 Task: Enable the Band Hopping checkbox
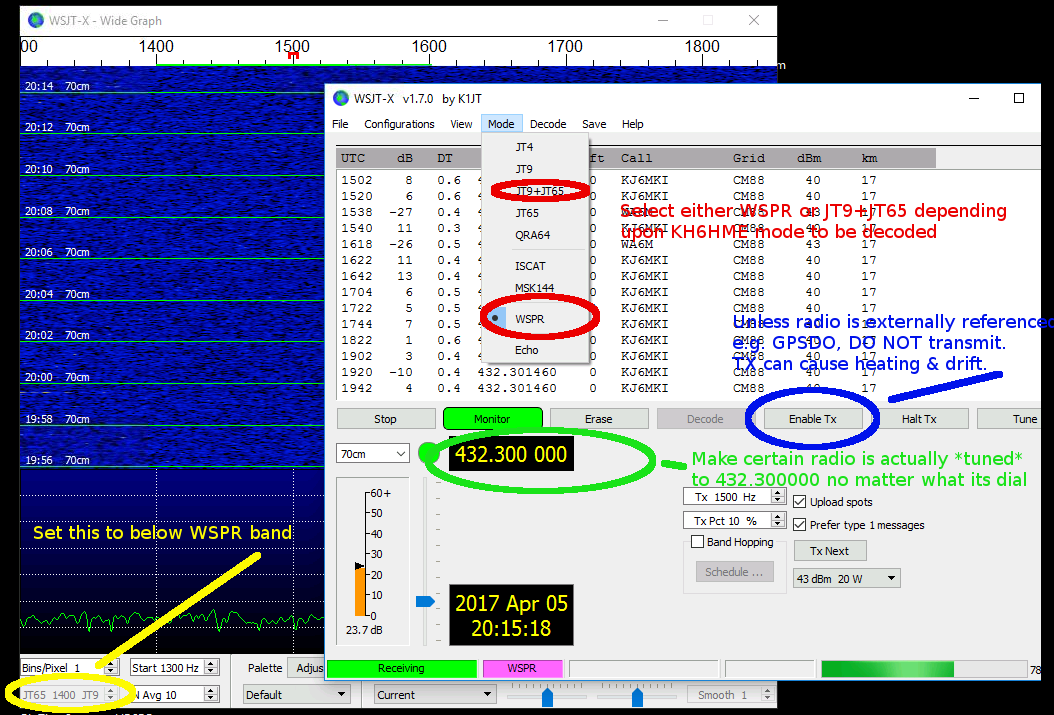(x=697, y=542)
